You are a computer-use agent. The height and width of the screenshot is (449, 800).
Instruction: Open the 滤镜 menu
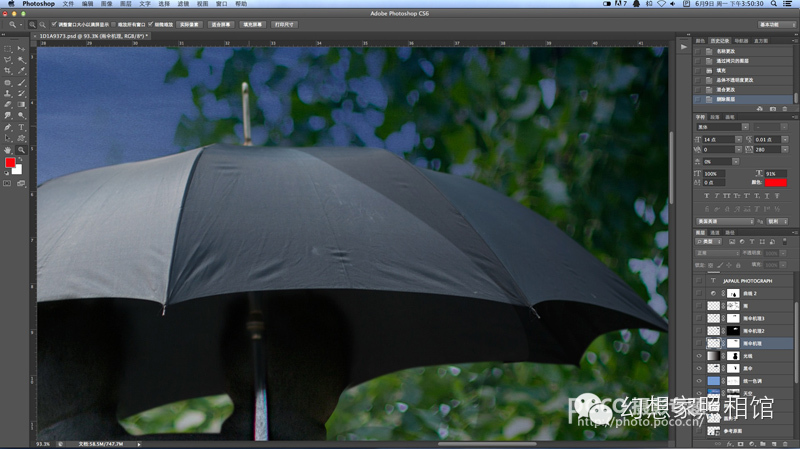[x=183, y=4]
